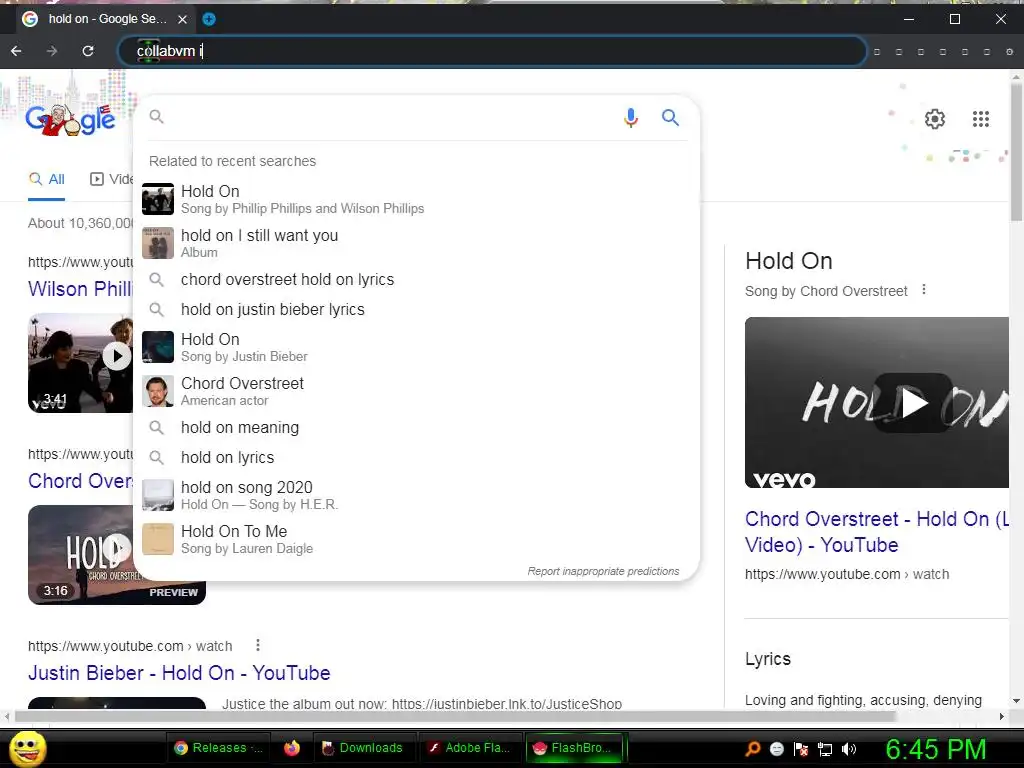This screenshot has height=768, width=1024.
Task: Play the Wilson Phillips video thumbnail showing 3:41
Action: 80,362
